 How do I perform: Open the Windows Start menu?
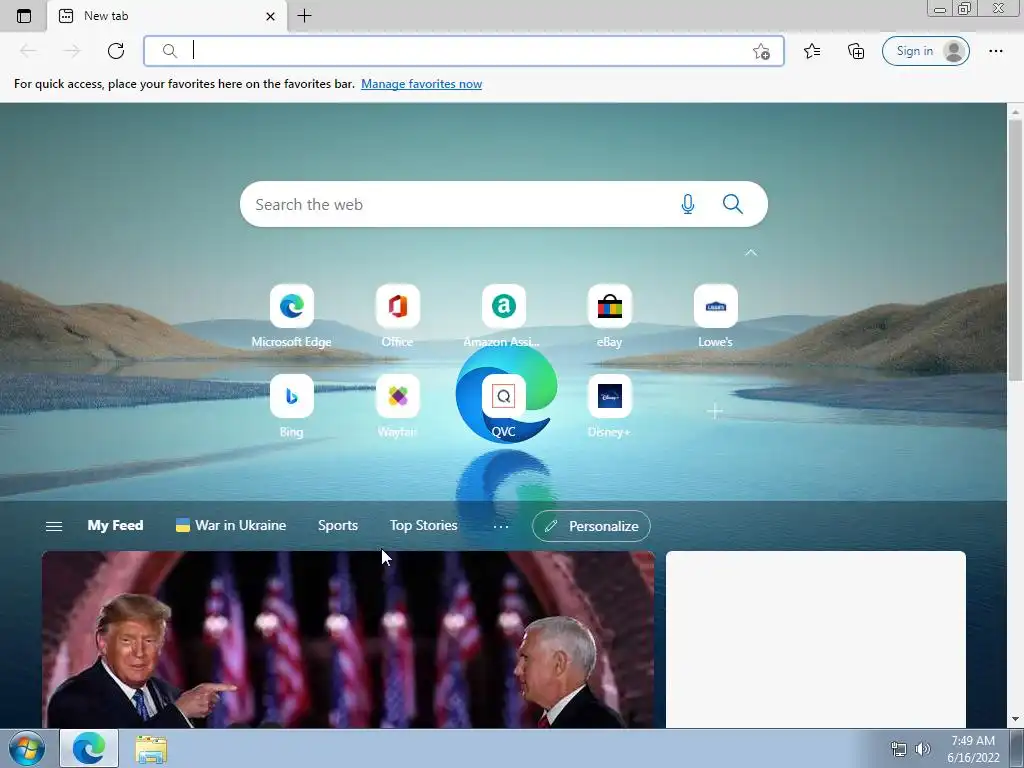pos(27,748)
